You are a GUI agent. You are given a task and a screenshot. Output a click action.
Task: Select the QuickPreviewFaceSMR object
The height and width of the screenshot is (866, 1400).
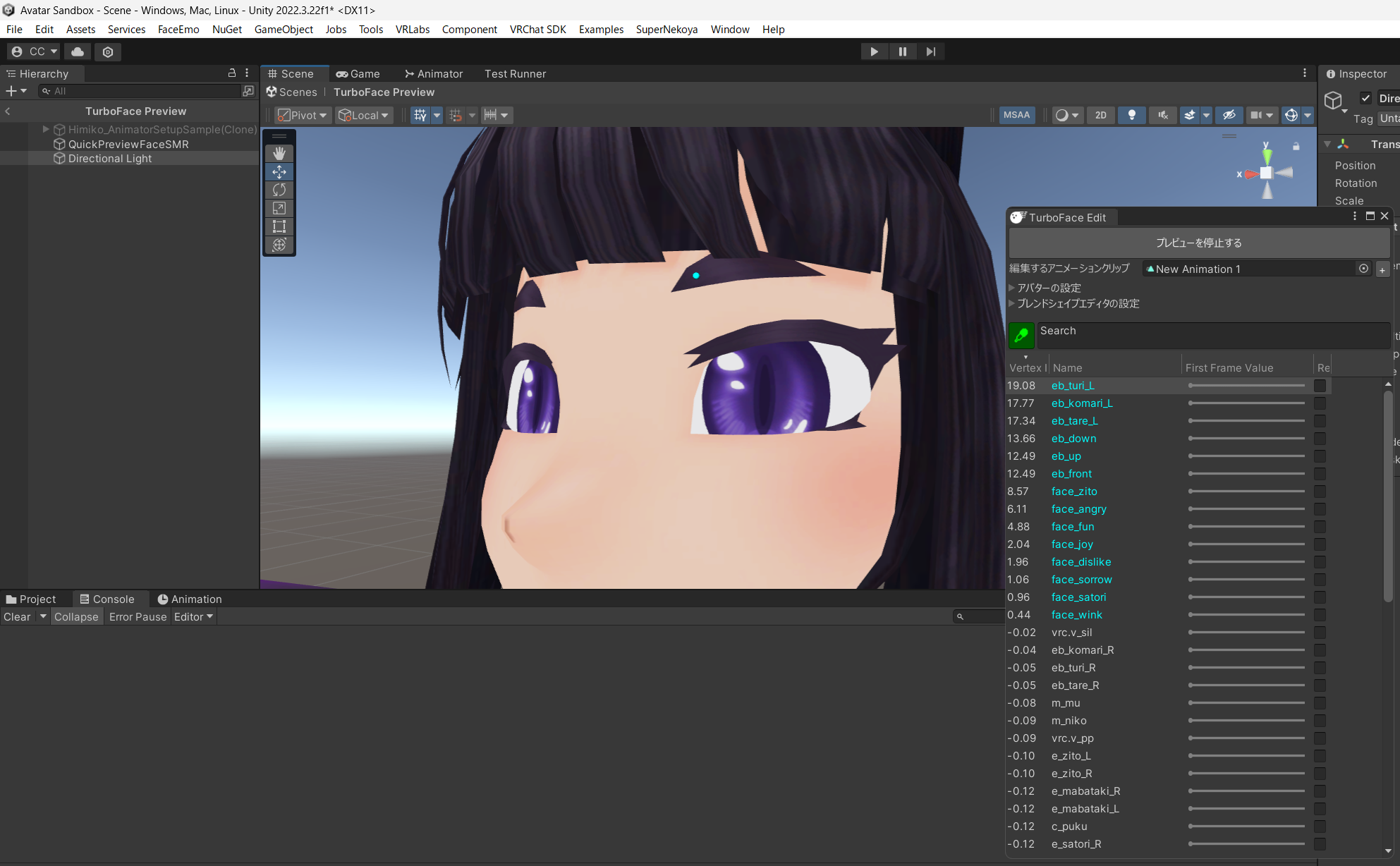pos(128,144)
